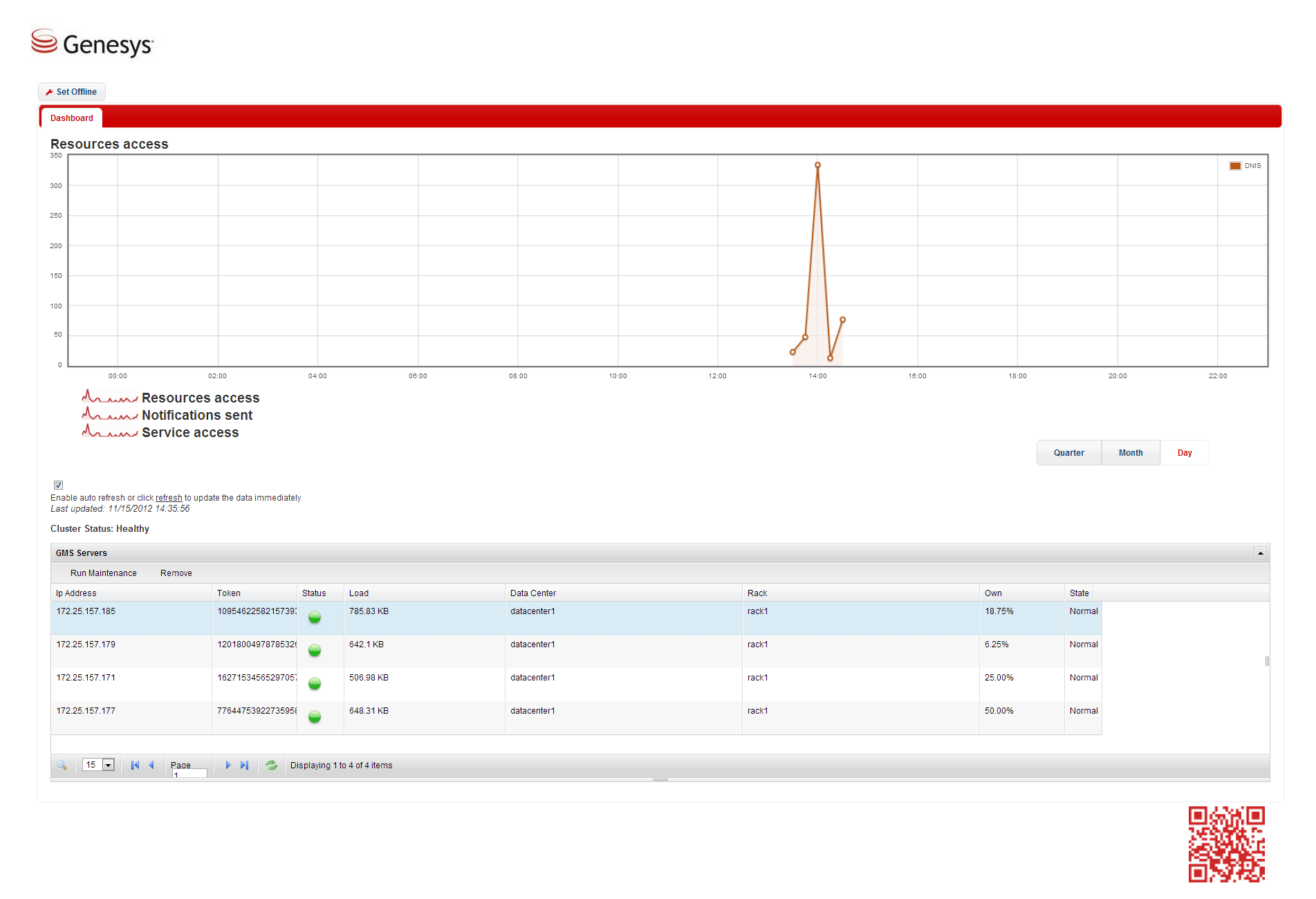Viewport: 1316px width, 899px height.
Task: Go to the first page of servers
Action: [135, 765]
